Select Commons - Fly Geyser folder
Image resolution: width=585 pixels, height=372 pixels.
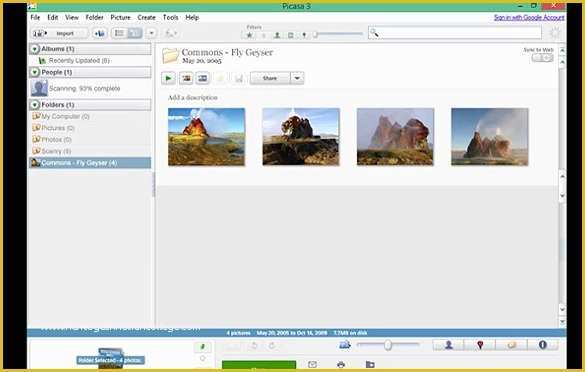(x=90, y=163)
